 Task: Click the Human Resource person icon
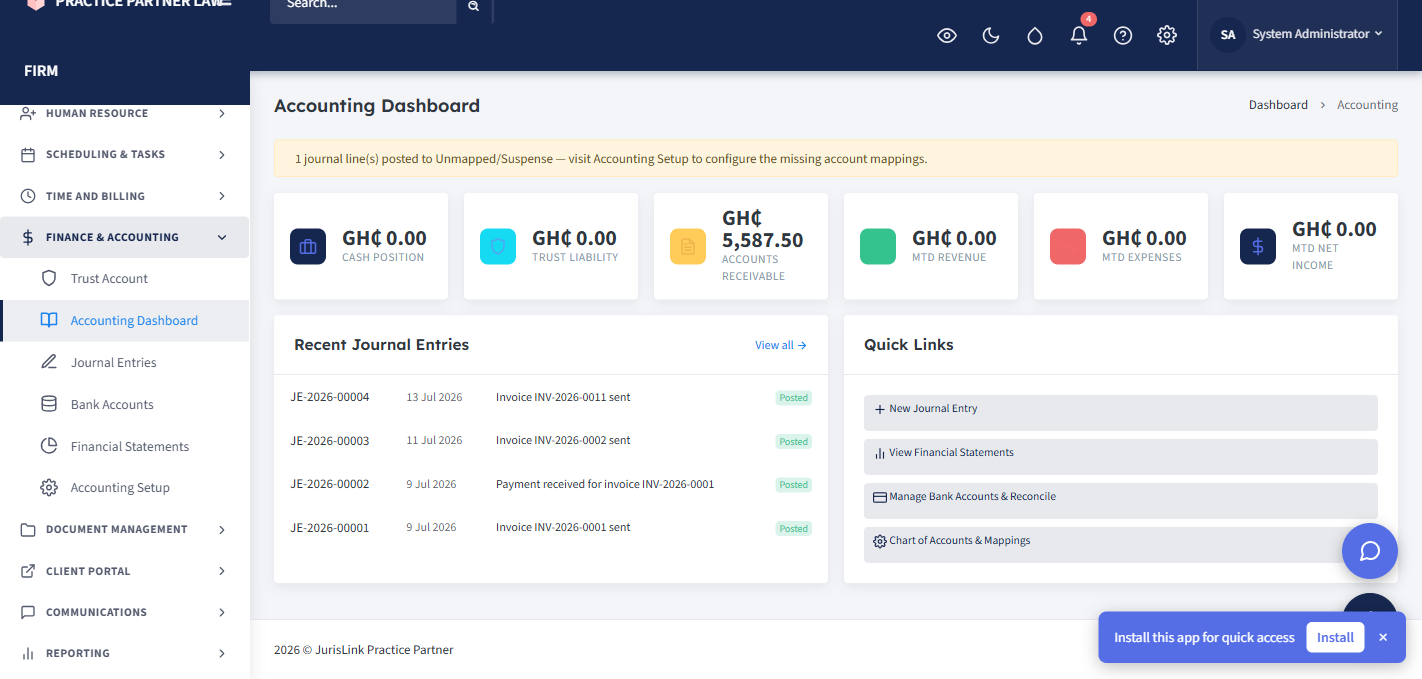coord(28,113)
